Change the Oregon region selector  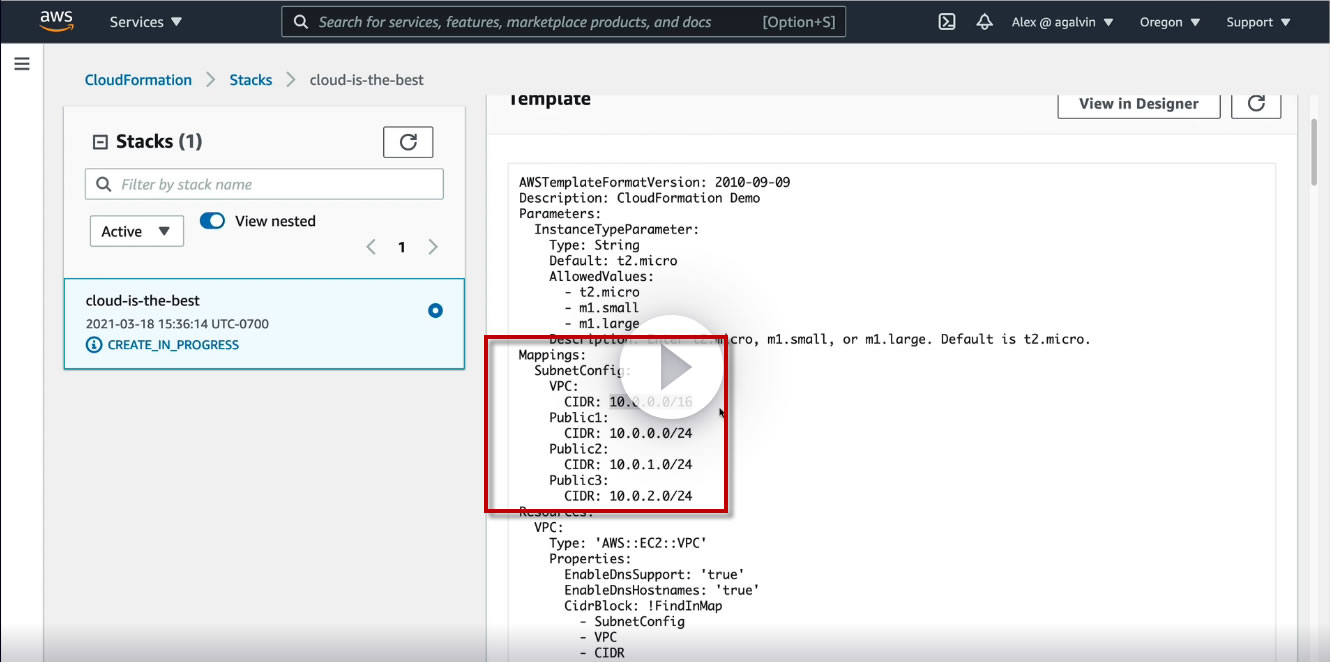(x=1170, y=22)
